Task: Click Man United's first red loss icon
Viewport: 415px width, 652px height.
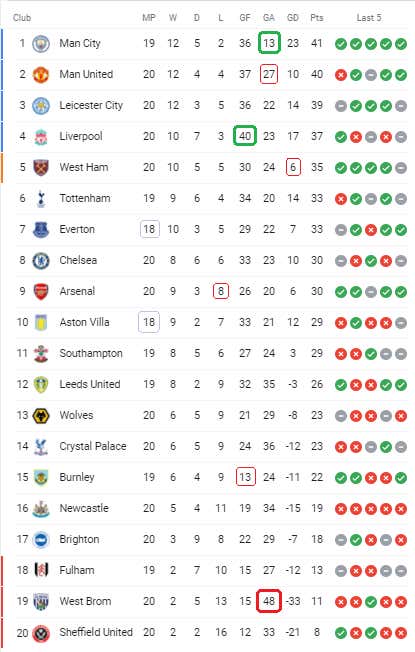Action: (341, 75)
